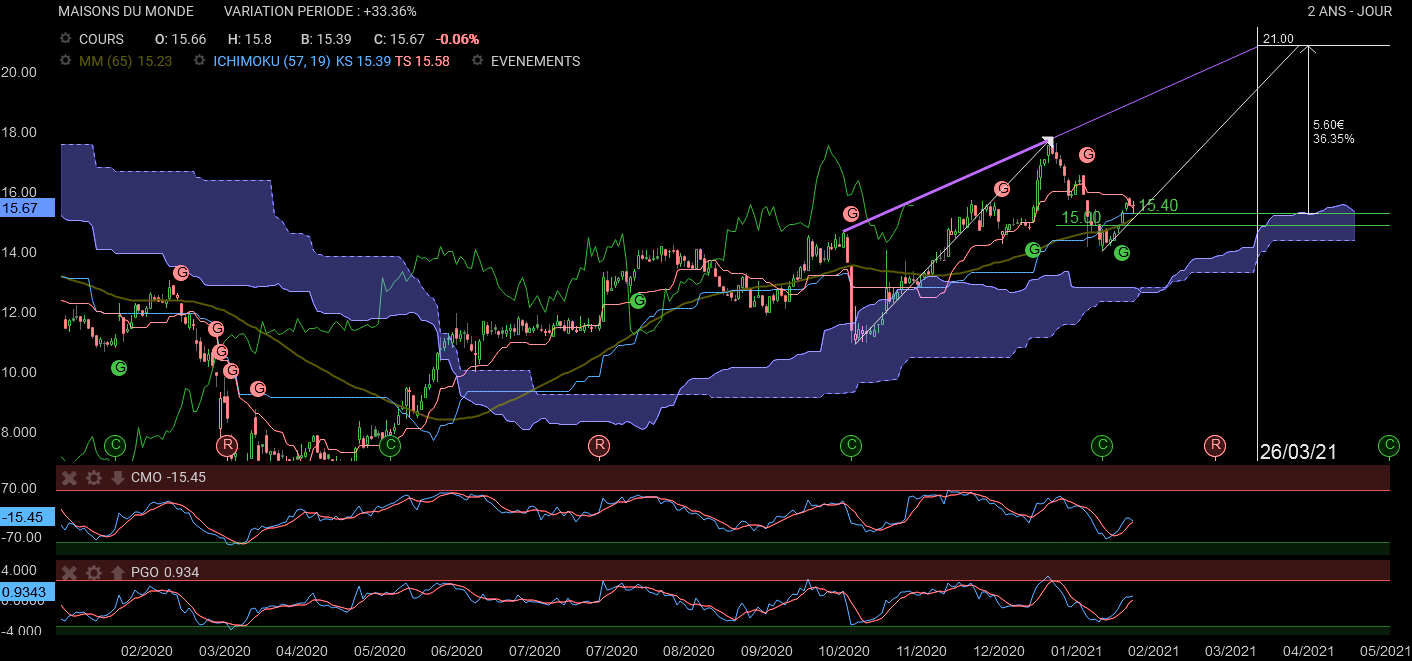Click the green C event marker near 05/2021
This screenshot has width=1412, height=661.
click(x=1388, y=445)
